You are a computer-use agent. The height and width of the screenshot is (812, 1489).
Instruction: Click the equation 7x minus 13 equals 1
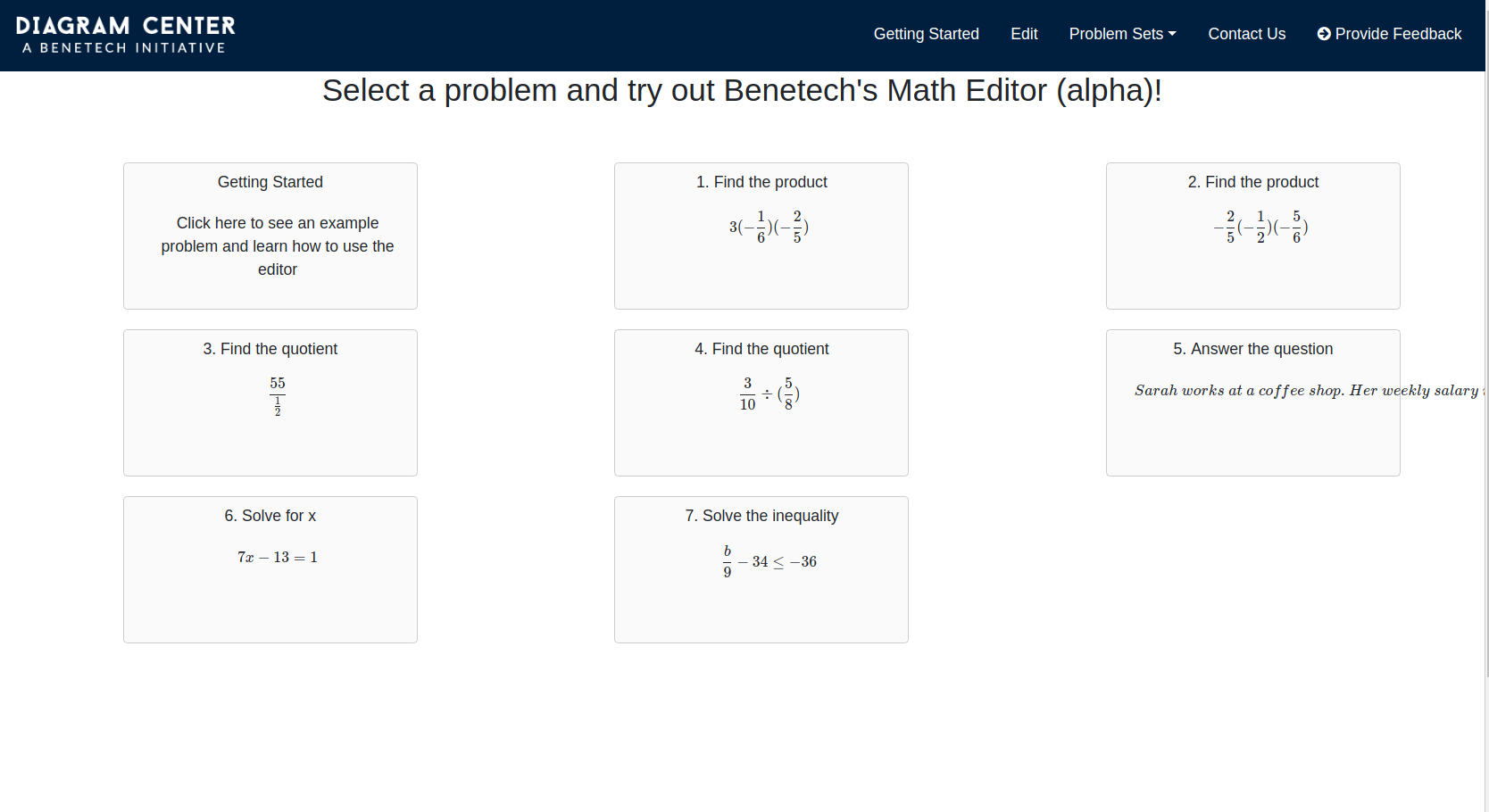(x=277, y=557)
